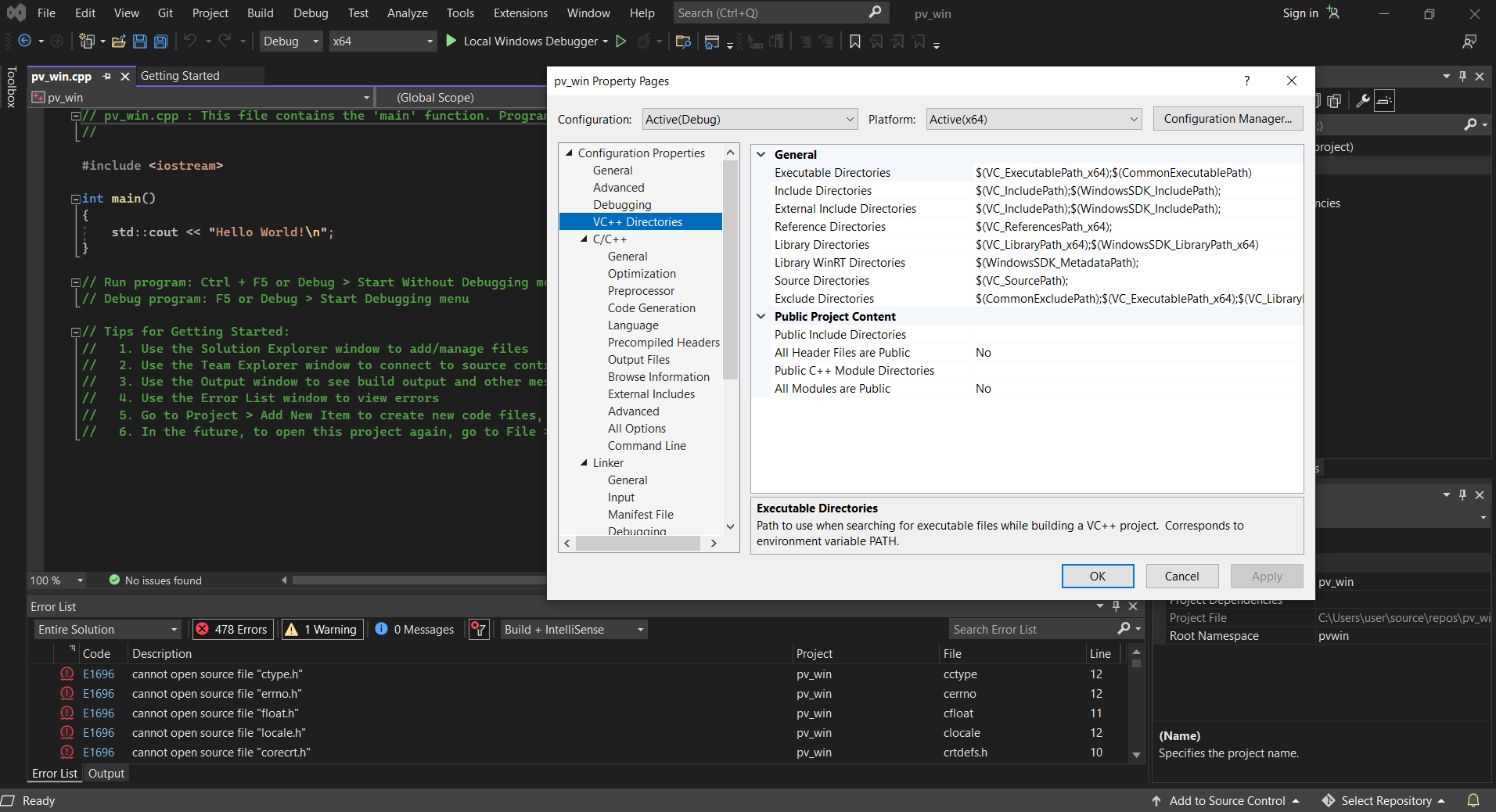Viewport: 1496px width, 812px height.
Task: Click the Navigate Backward arrow icon
Action: click(x=24, y=41)
